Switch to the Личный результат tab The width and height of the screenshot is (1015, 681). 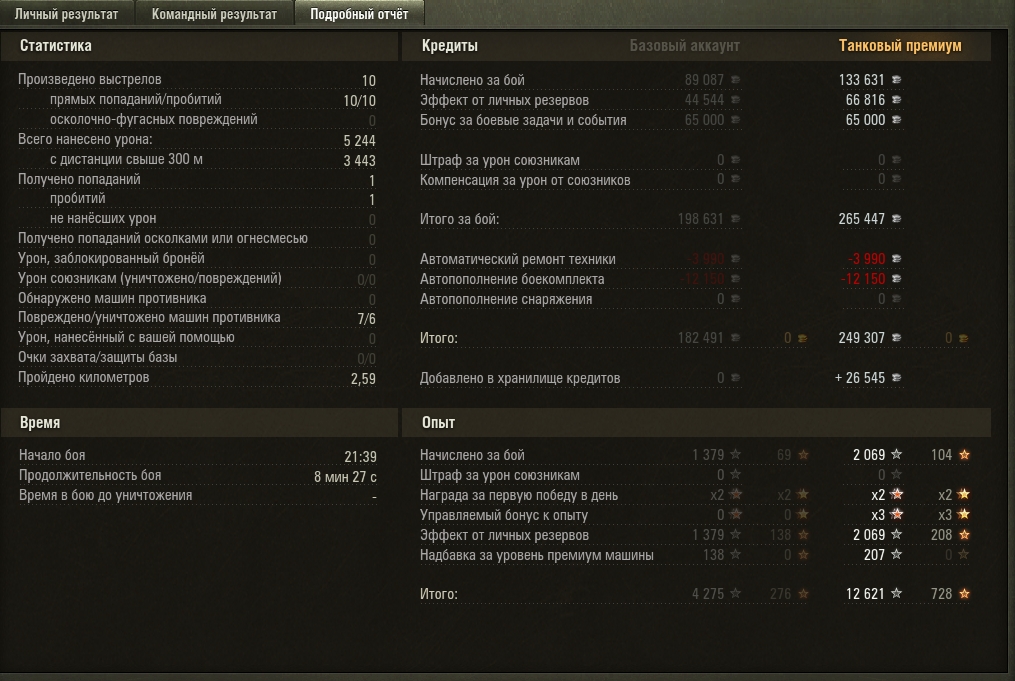click(x=66, y=15)
